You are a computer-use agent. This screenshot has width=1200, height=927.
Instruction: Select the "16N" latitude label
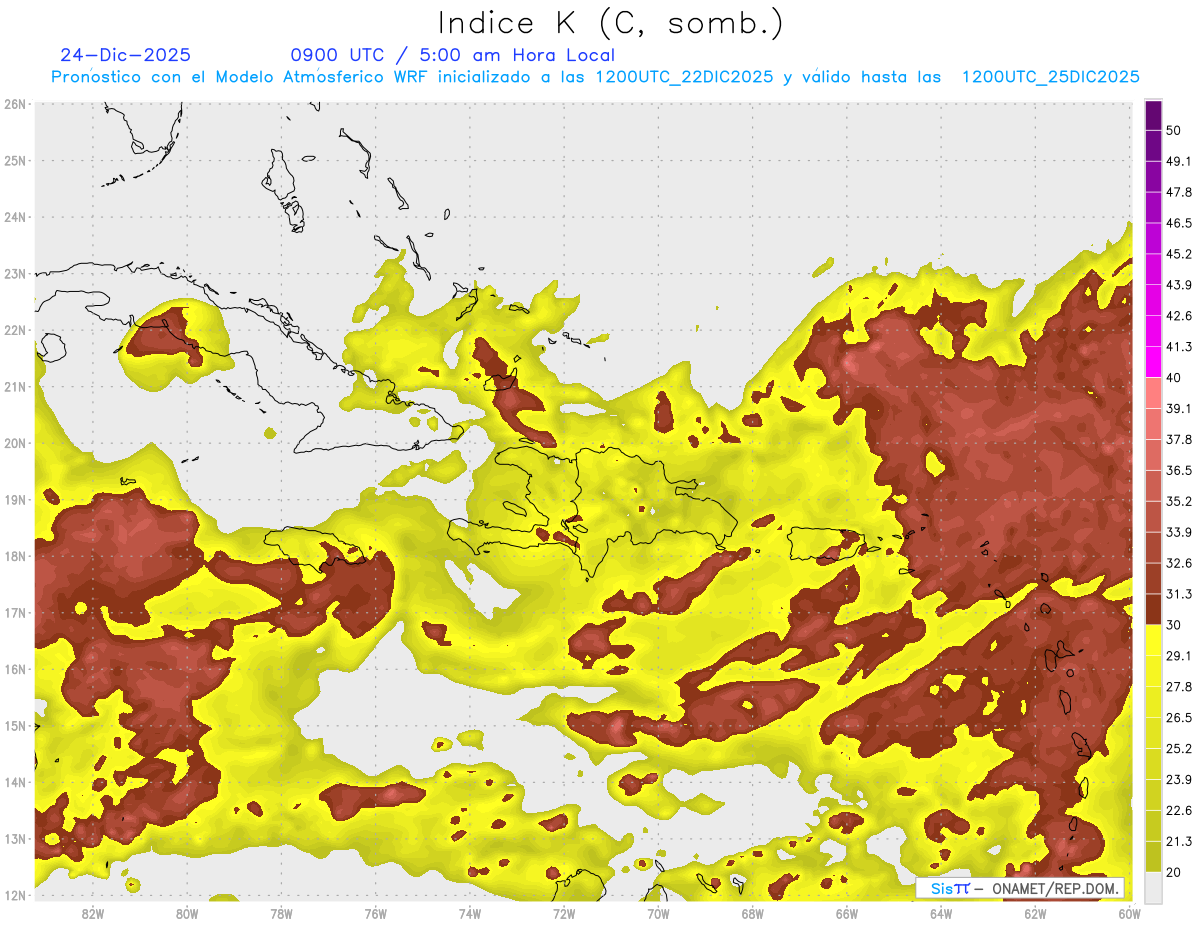(x=15, y=669)
